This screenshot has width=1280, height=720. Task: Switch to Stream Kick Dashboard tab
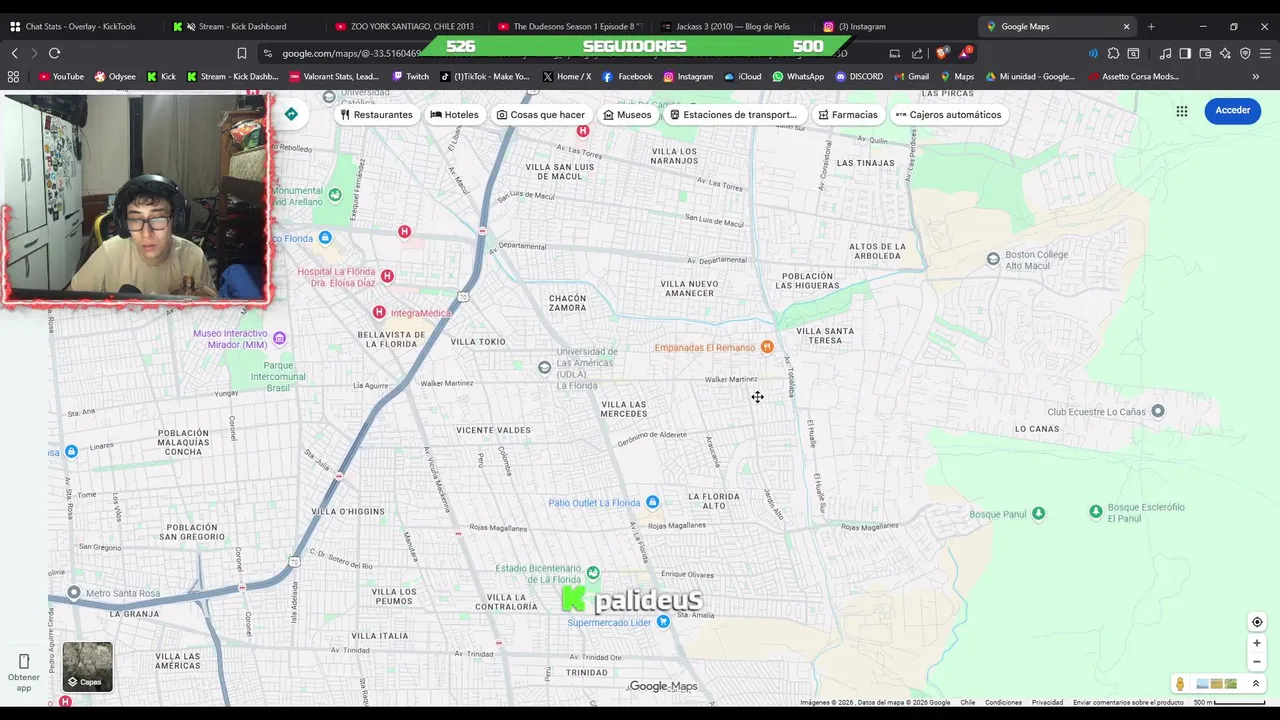coord(241,26)
